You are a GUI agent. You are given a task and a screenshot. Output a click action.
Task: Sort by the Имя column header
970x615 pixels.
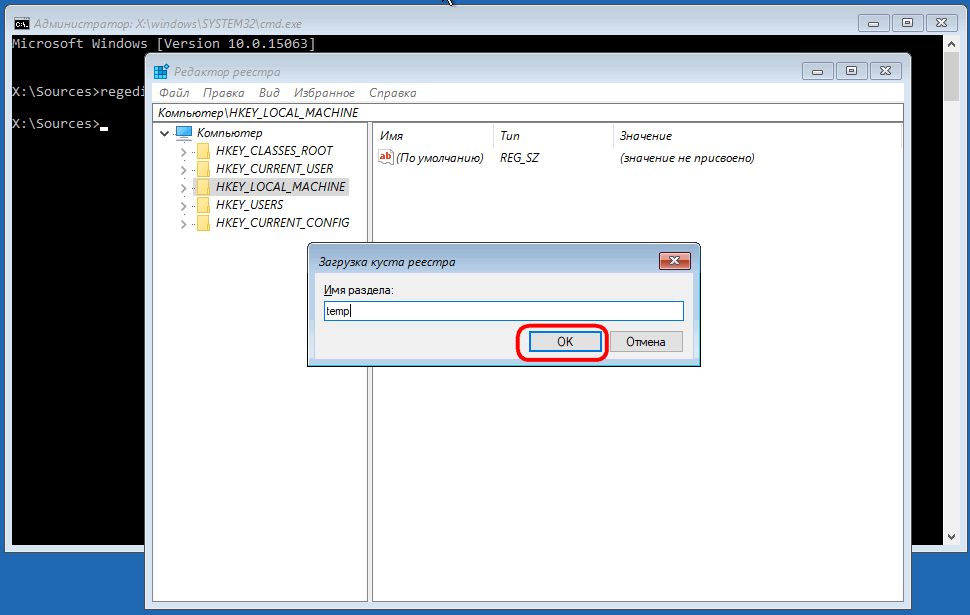coord(391,136)
